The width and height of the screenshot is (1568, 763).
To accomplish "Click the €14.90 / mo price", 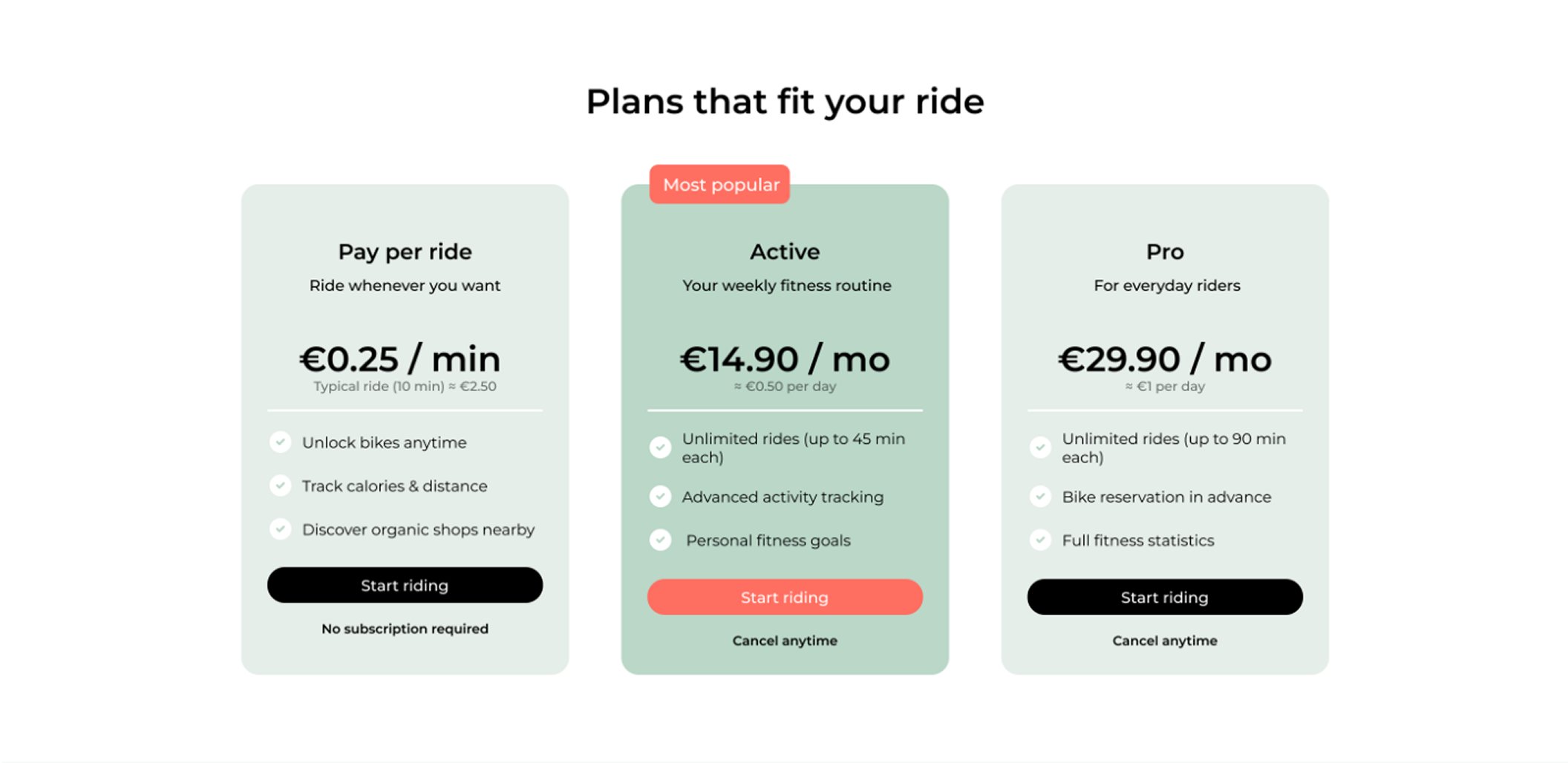I will pos(785,359).
